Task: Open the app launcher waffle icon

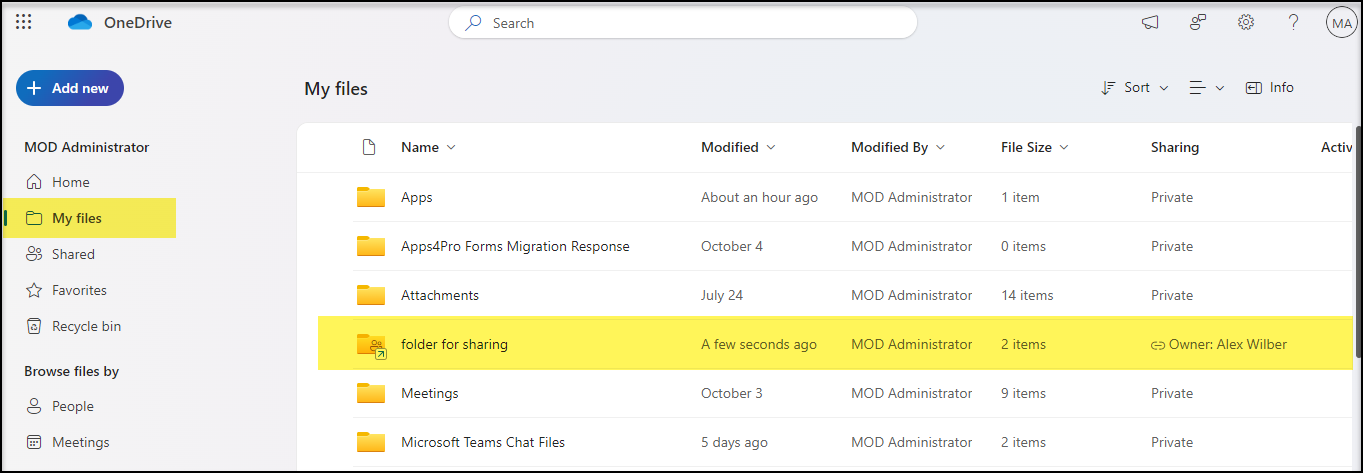Action: point(24,23)
